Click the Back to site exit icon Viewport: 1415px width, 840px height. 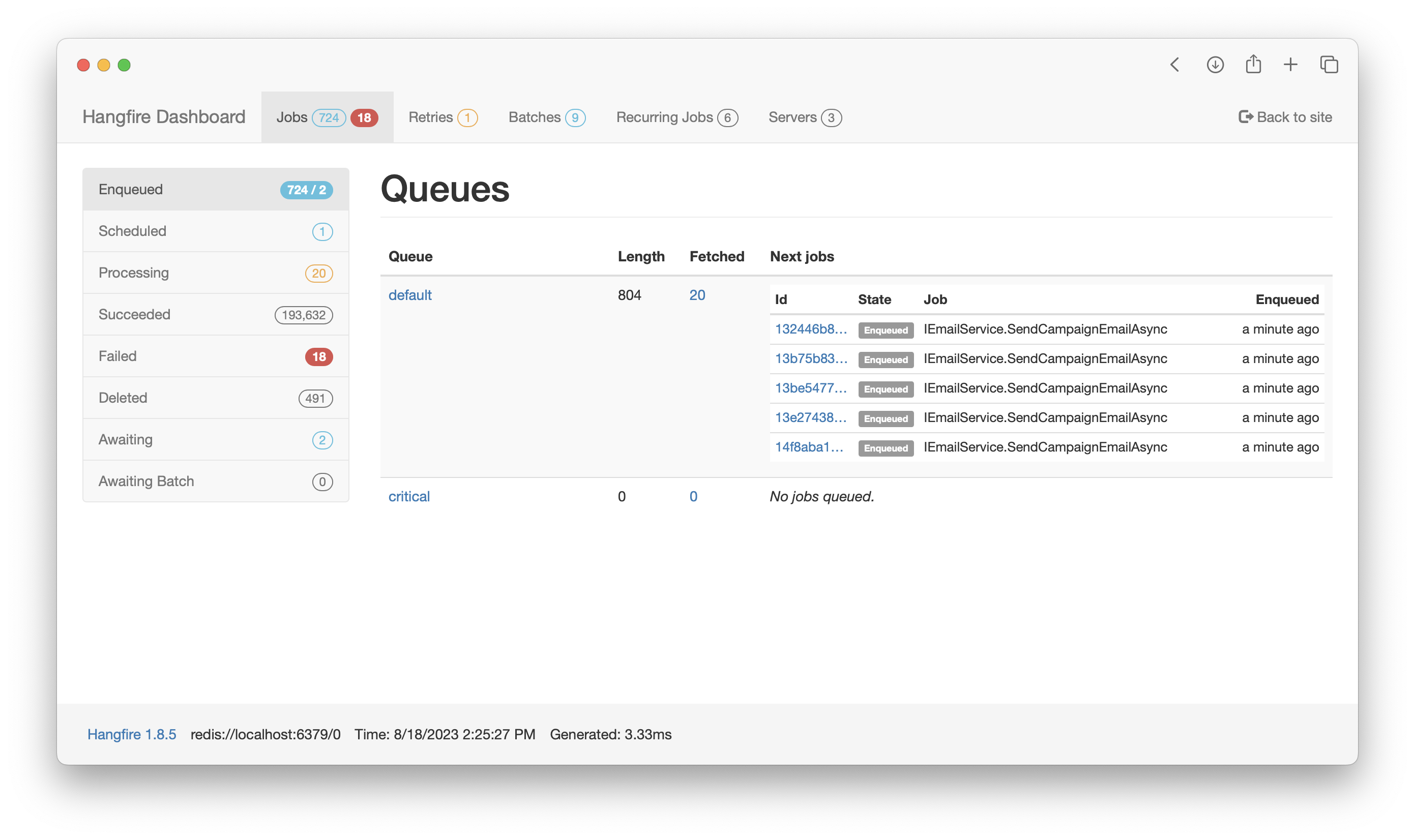tap(1245, 116)
